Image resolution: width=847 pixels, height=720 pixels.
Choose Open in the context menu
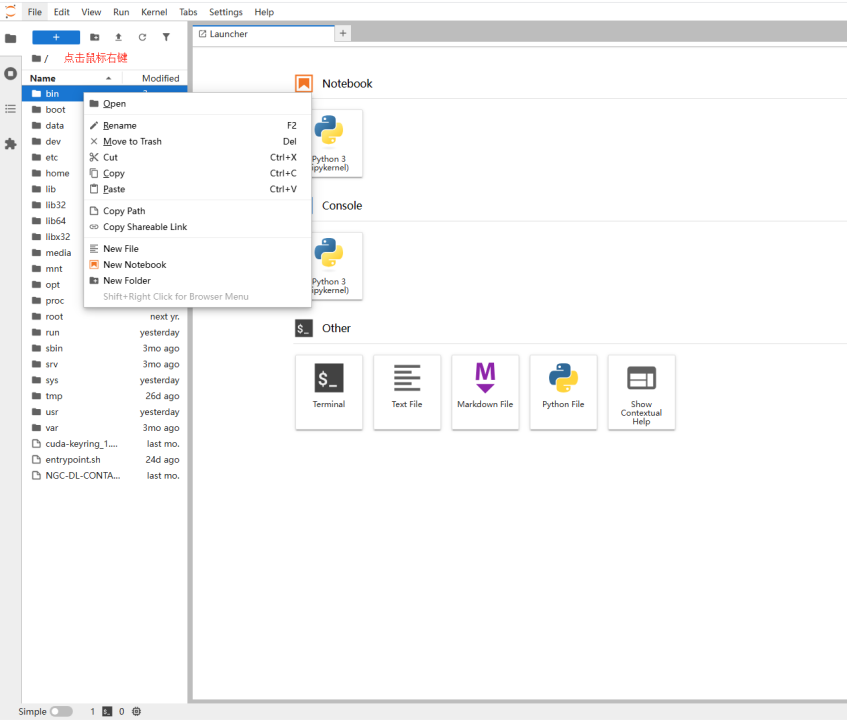[197, 104]
